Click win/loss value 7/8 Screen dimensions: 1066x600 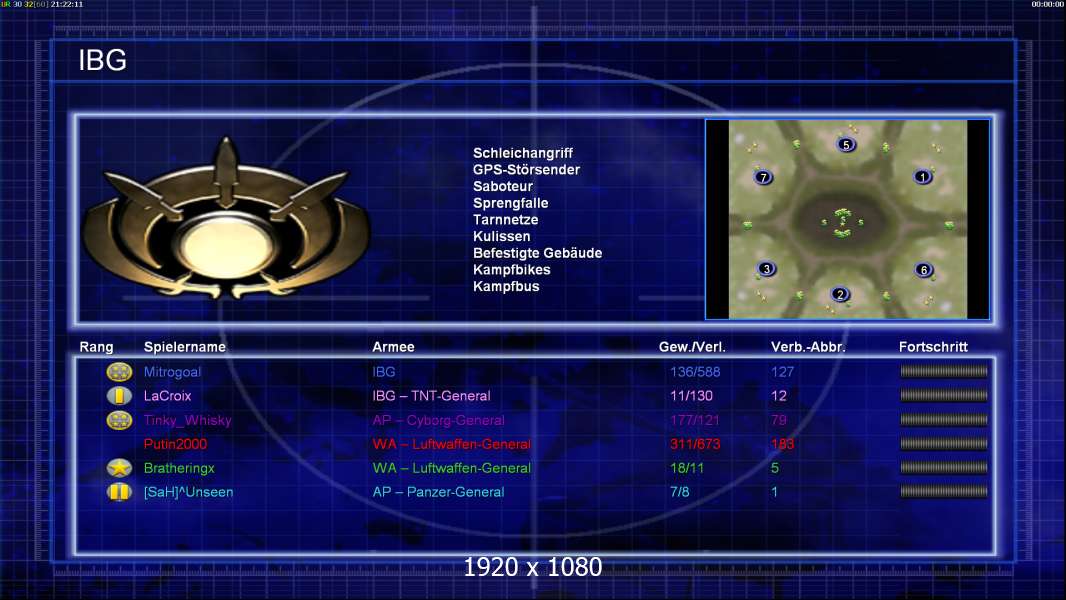click(679, 492)
